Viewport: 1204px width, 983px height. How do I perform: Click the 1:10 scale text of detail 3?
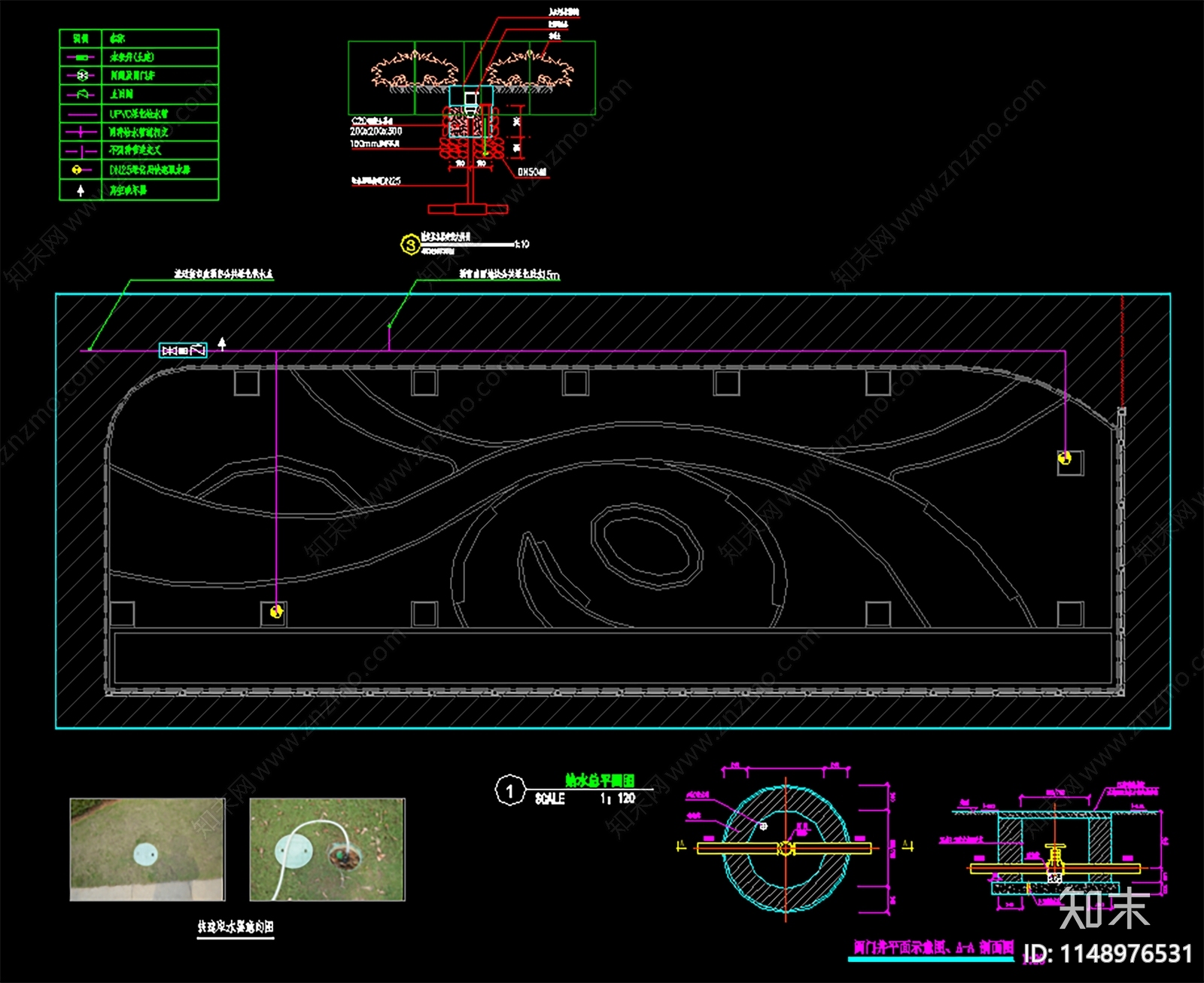pyautogui.click(x=521, y=245)
